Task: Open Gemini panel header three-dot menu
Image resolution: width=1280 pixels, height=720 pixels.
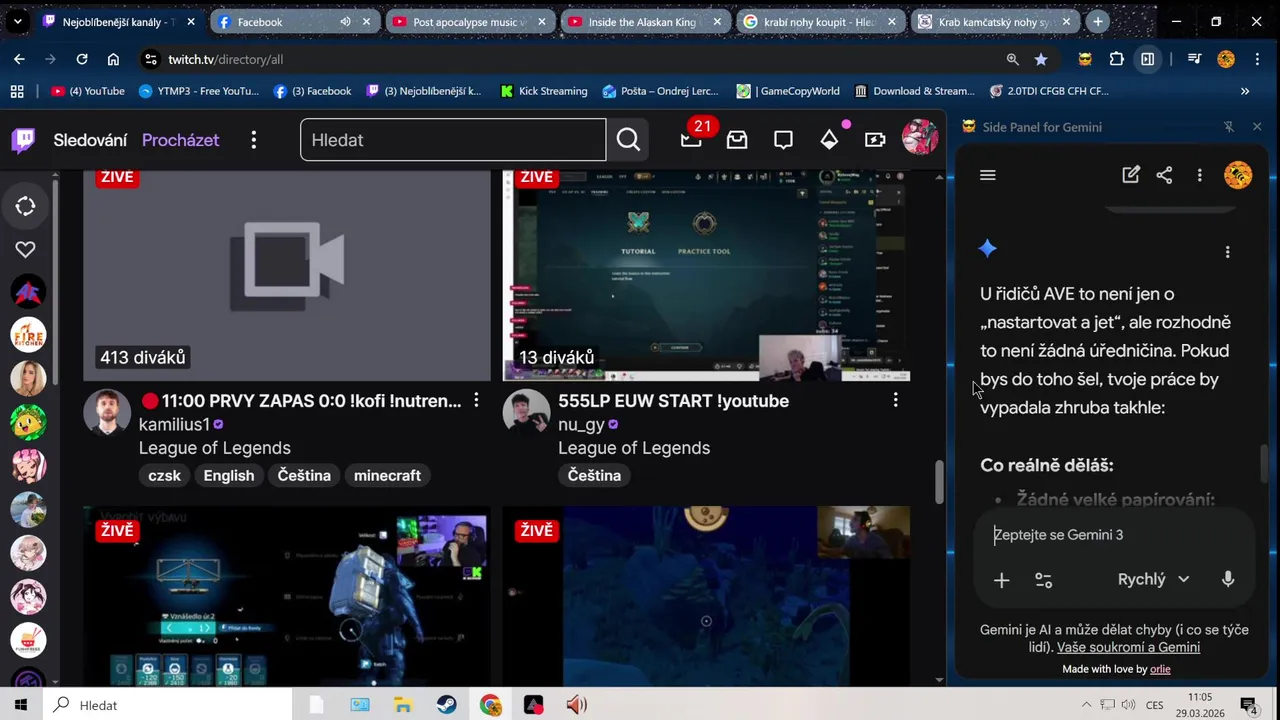Action: coord(1199,175)
